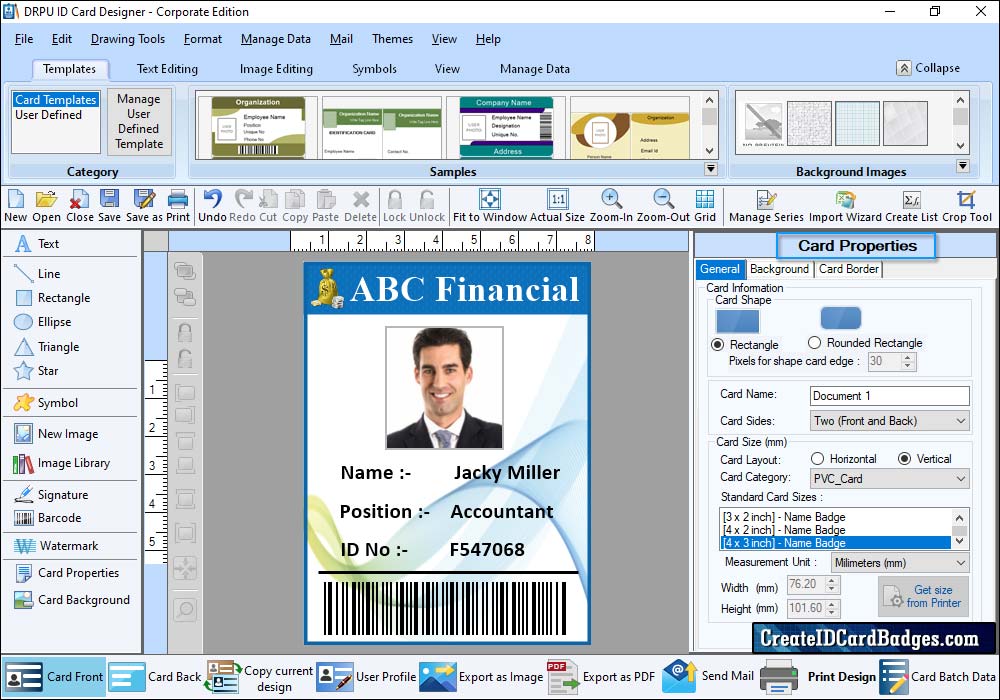Open Card Sides dropdown
Screen dimensions: 1000x700
tap(889, 421)
